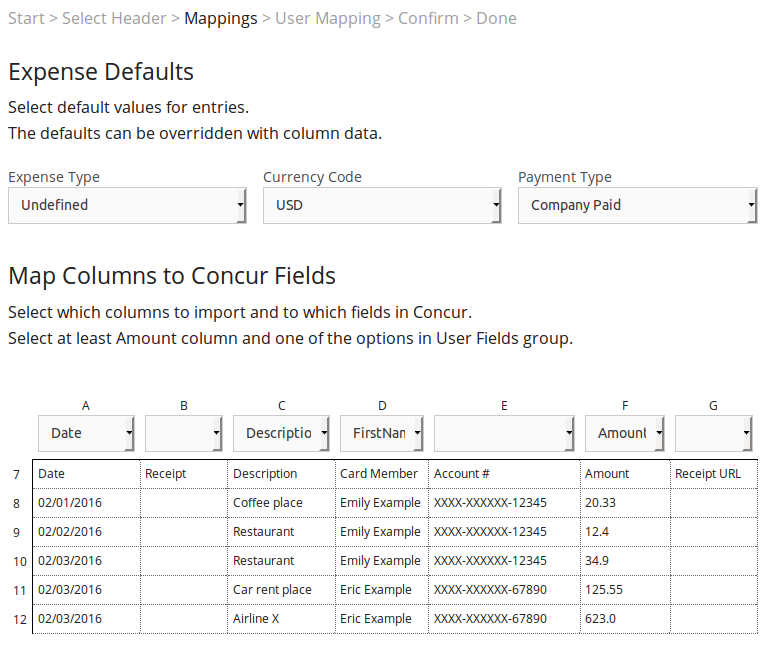Screen dimensions: 769x645
Task: Go to the Done breadcrumb step
Action: tap(496, 19)
